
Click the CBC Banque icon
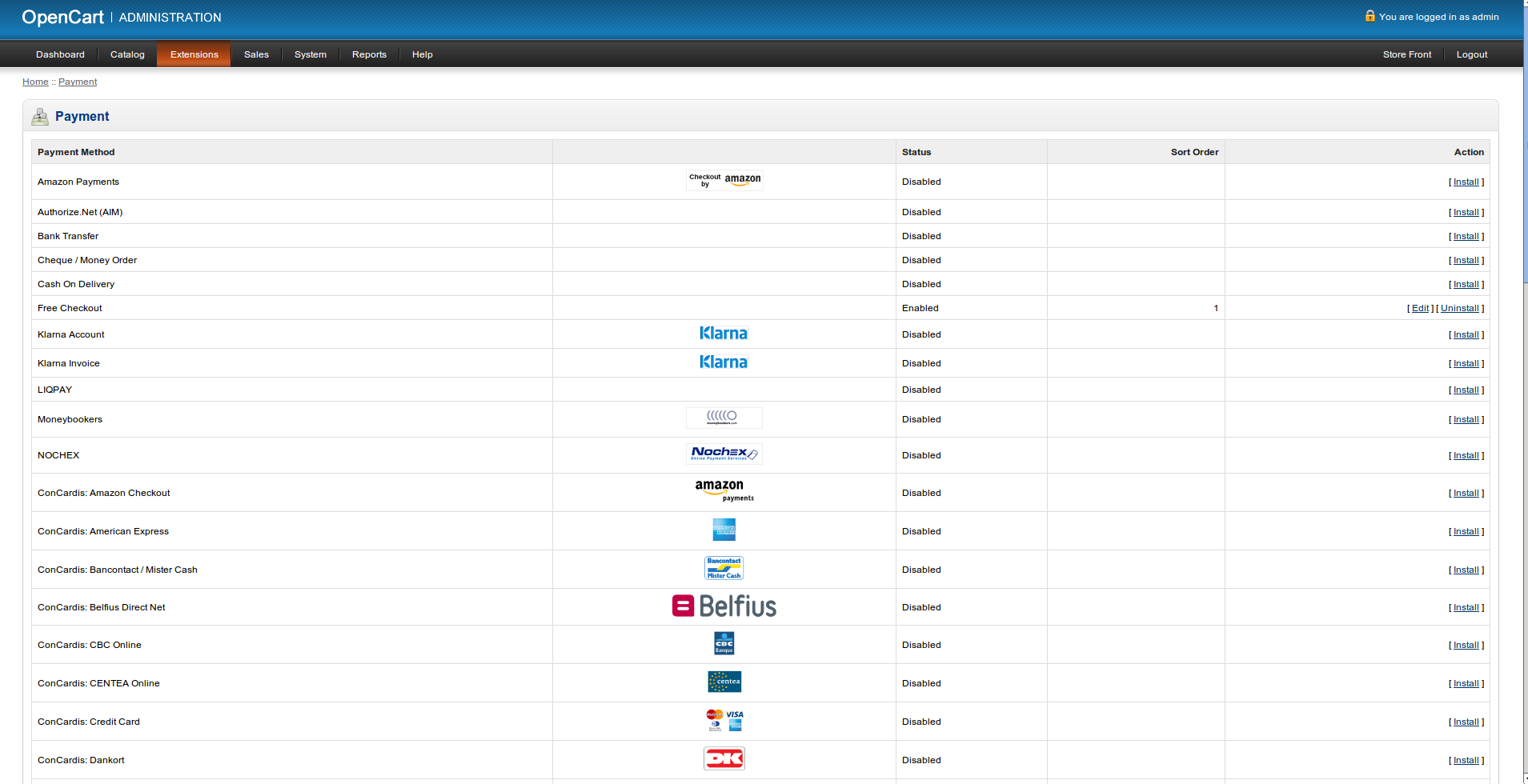tap(724, 644)
